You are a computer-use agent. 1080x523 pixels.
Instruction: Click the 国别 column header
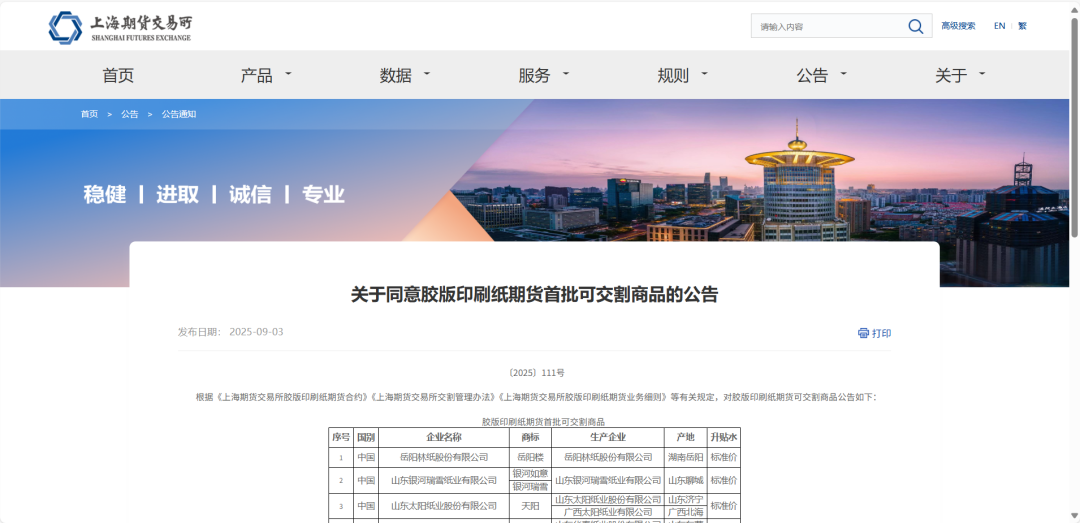(366, 438)
